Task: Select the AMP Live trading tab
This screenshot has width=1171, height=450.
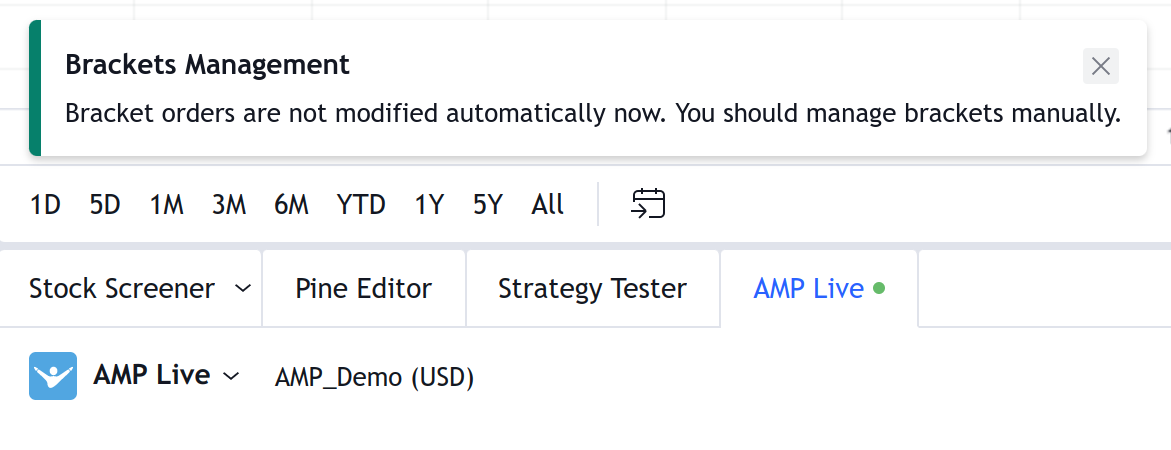Action: [x=808, y=289]
